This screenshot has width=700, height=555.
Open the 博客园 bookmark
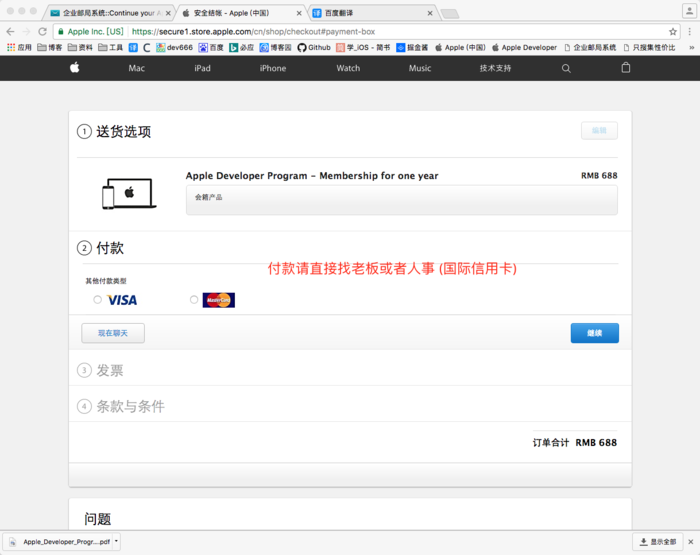tap(275, 47)
